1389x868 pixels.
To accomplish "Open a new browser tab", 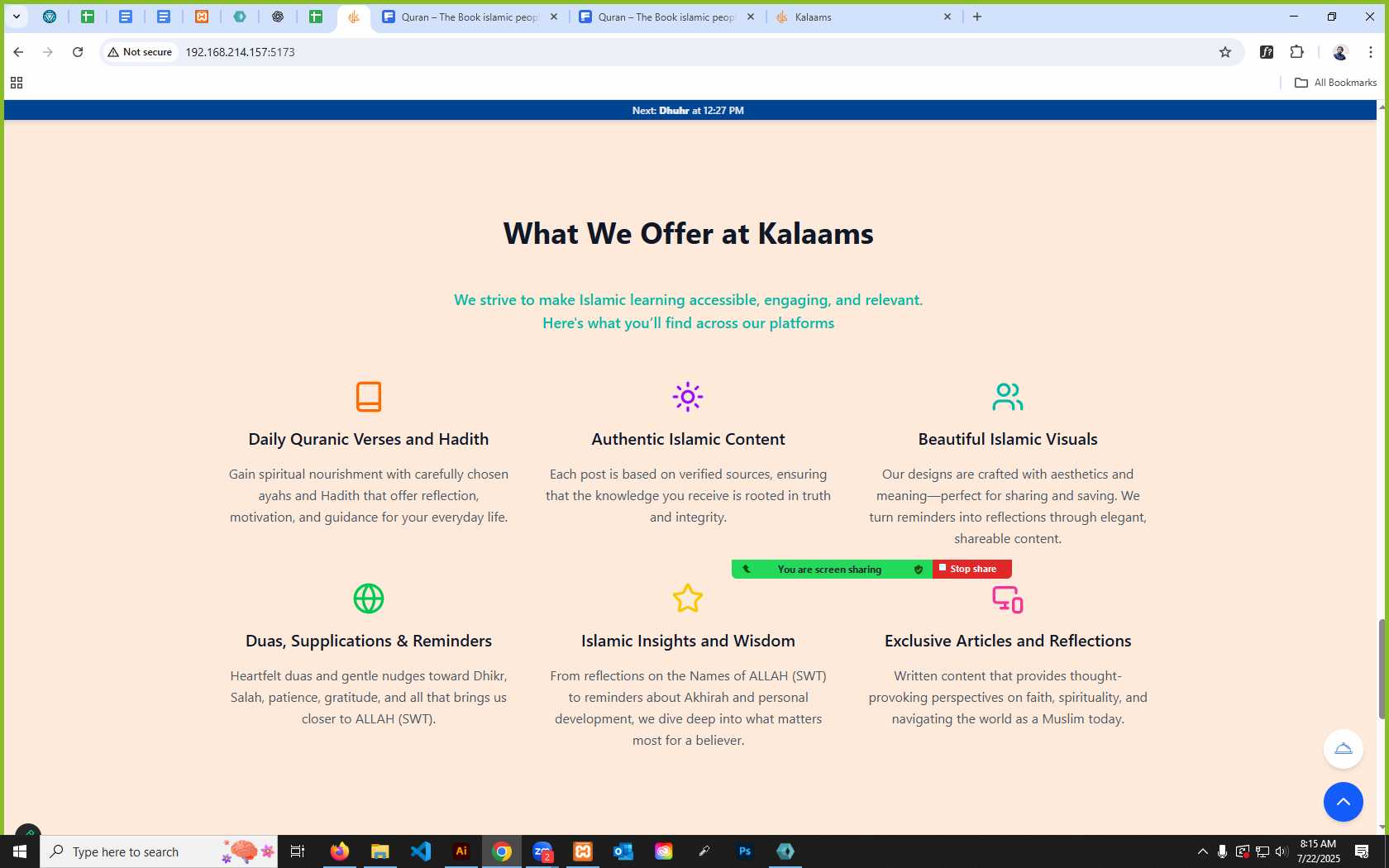I will tap(977, 17).
